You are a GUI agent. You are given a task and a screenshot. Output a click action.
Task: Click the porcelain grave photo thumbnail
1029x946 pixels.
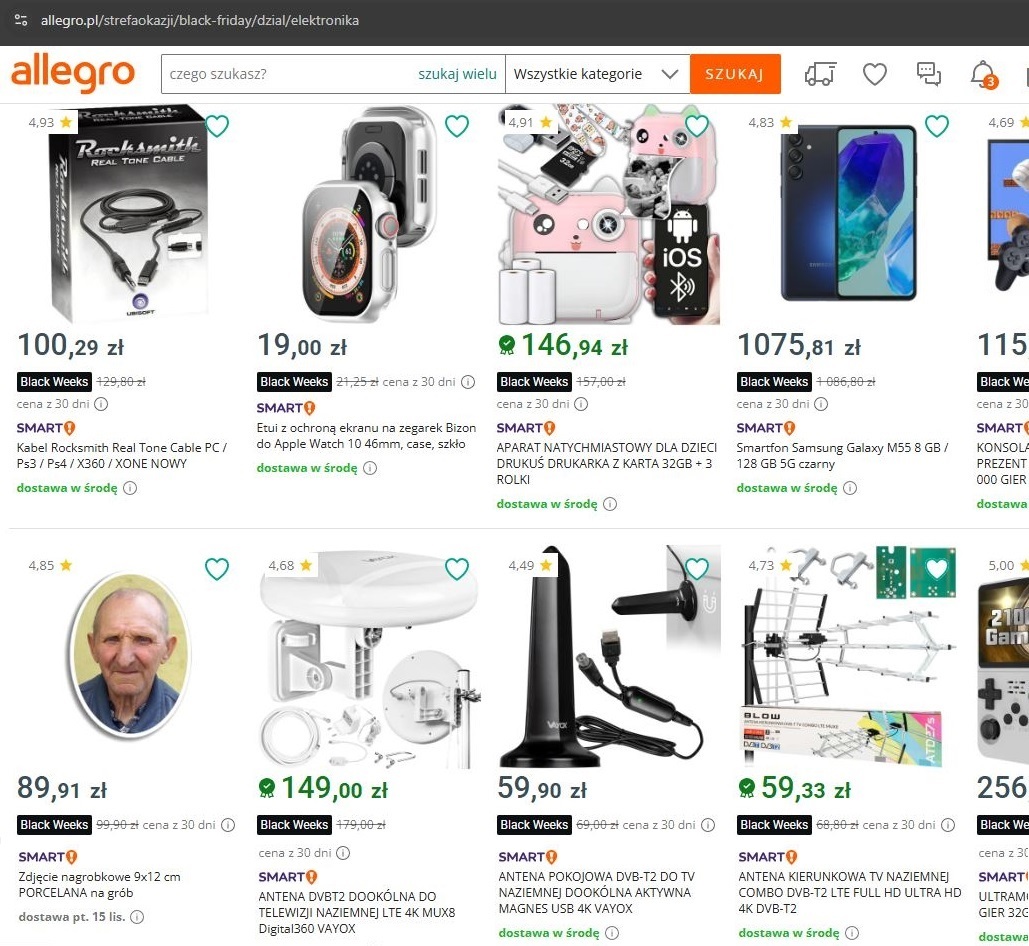click(x=130, y=653)
